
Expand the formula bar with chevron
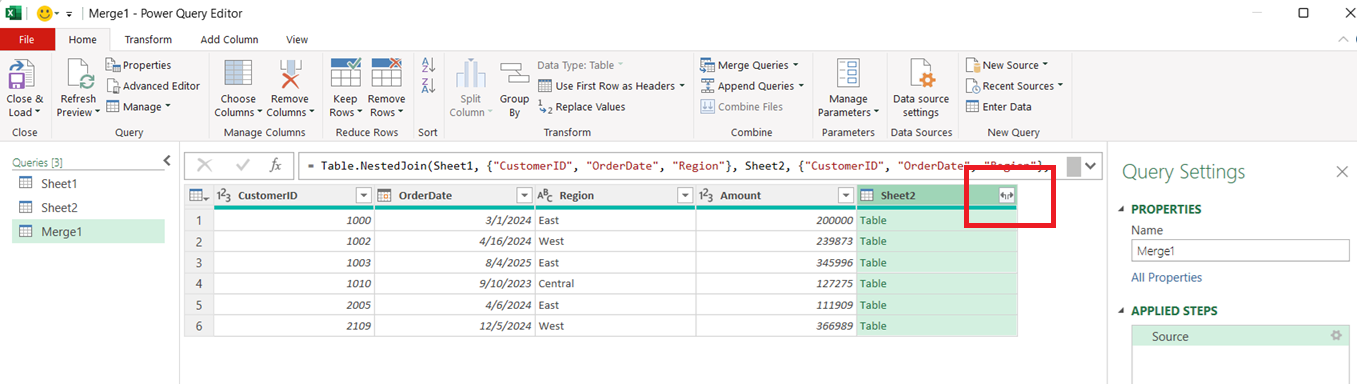coord(1091,166)
